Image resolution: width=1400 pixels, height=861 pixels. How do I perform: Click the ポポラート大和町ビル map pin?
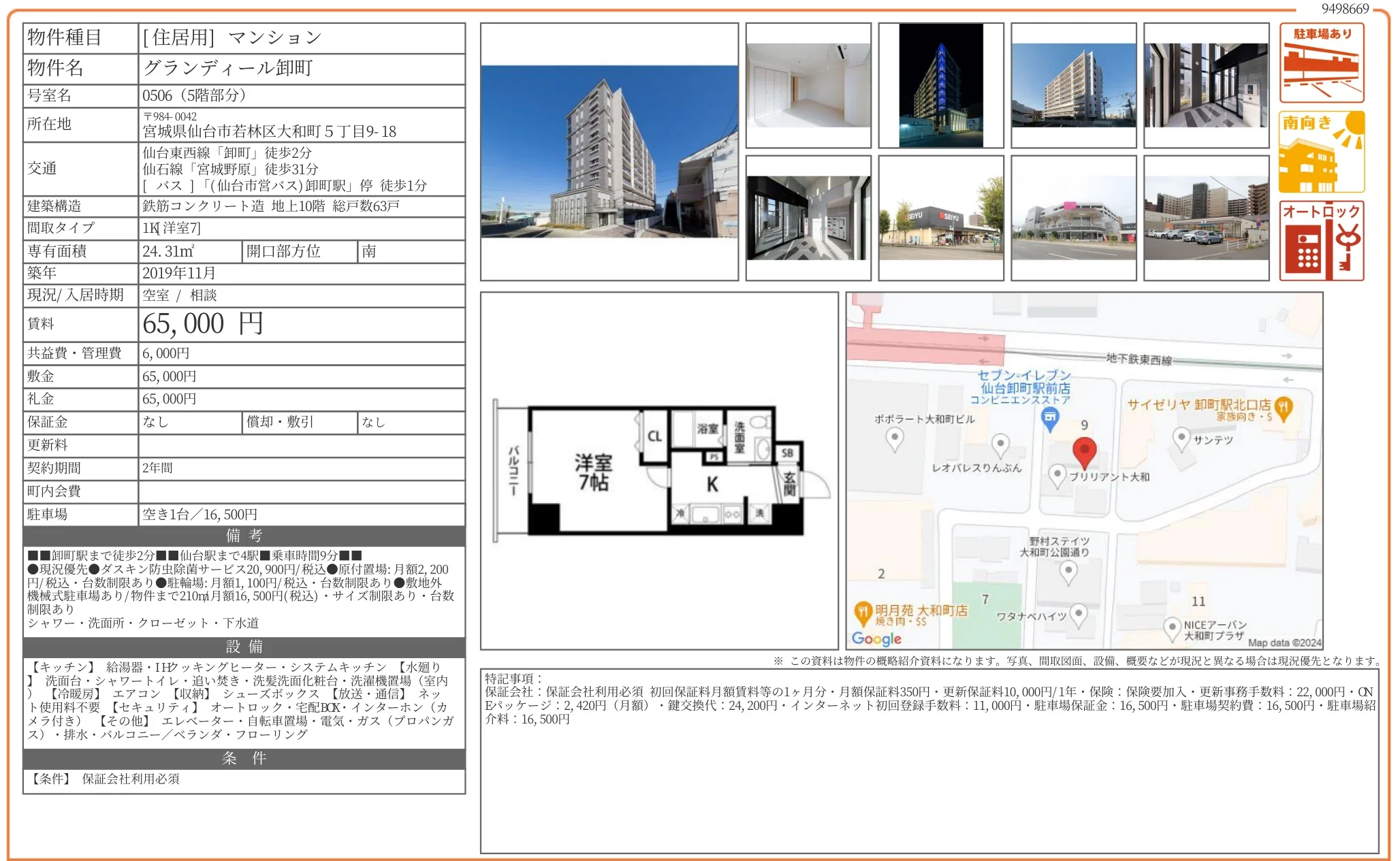point(894,441)
